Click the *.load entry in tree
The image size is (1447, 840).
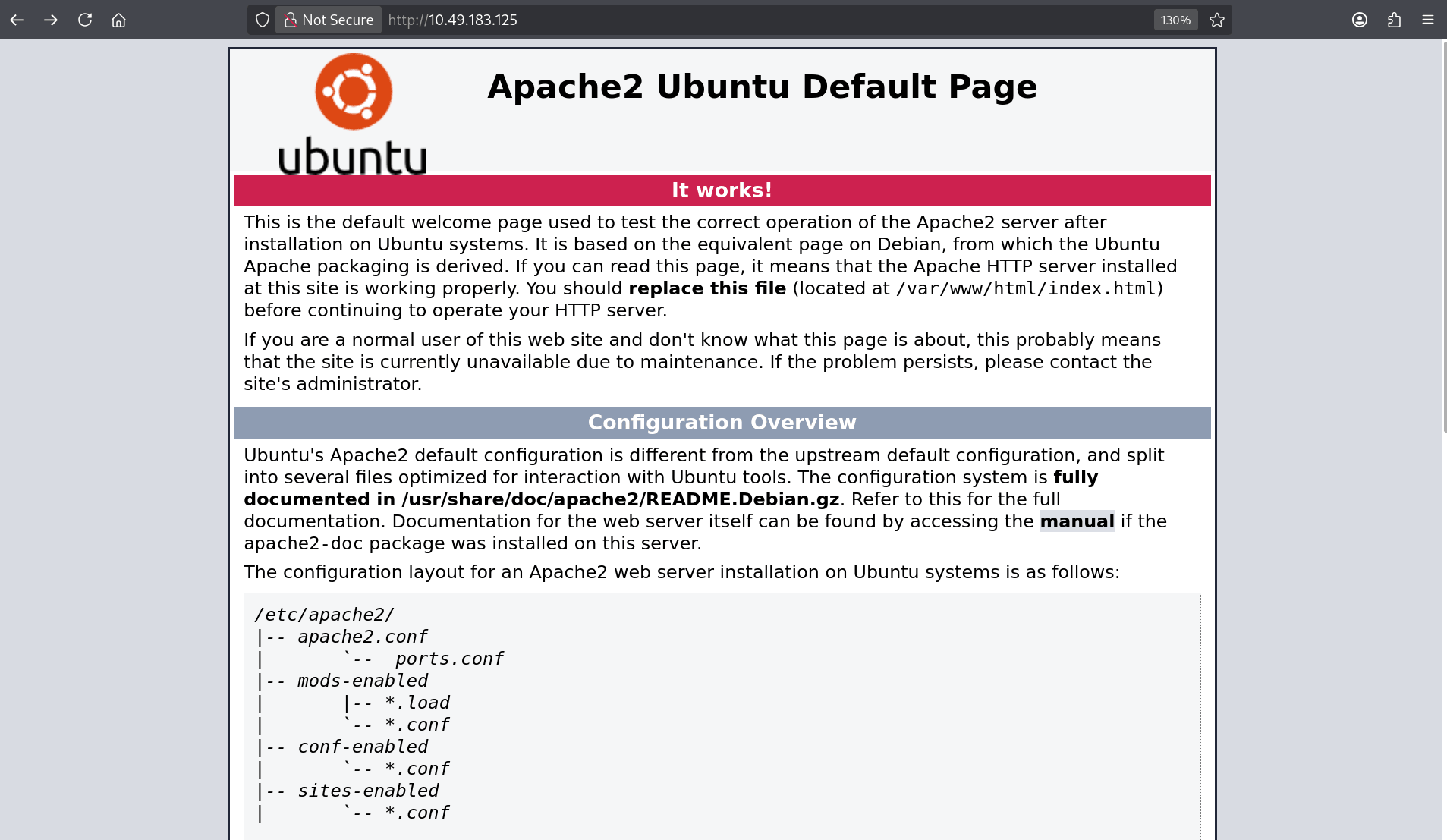click(x=417, y=703)
